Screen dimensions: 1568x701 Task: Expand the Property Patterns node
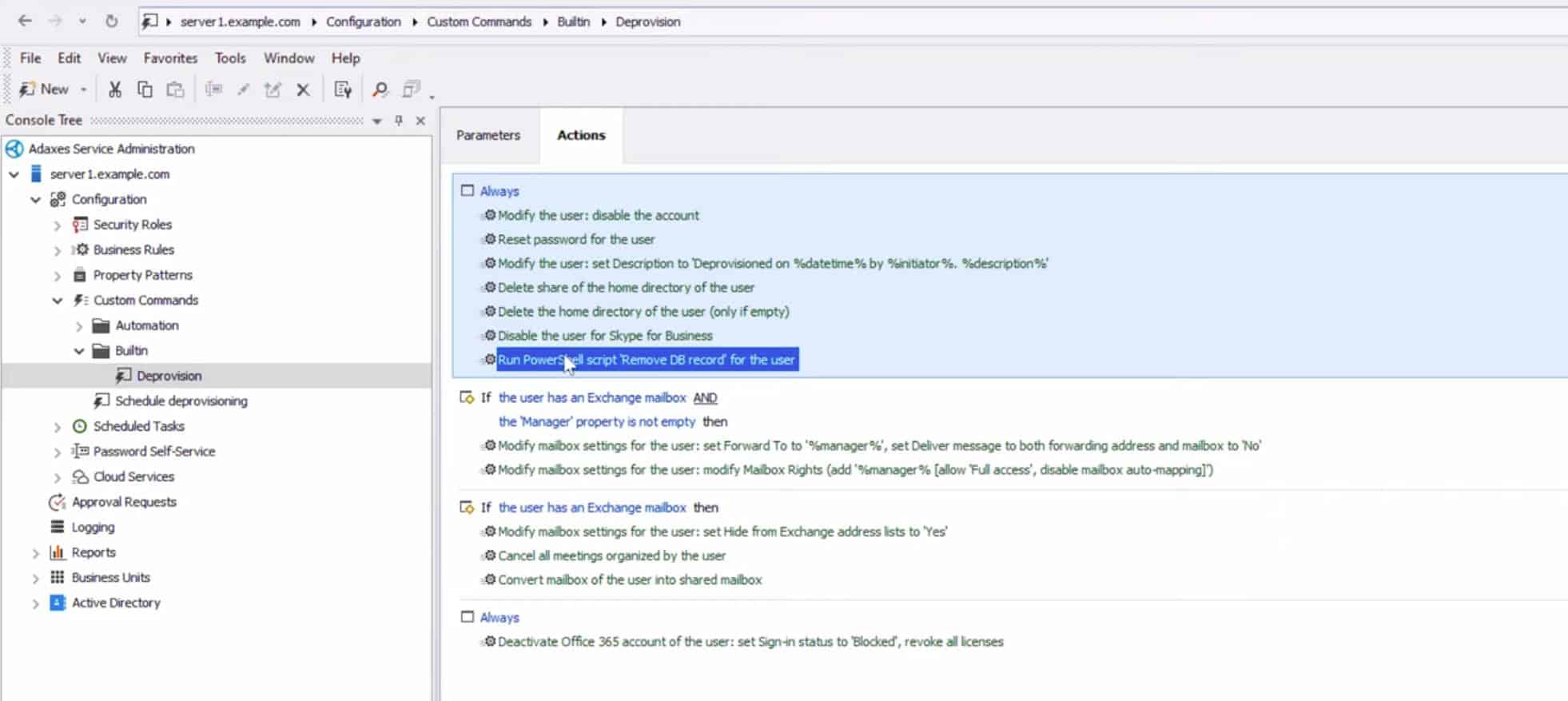coord(58,276)
